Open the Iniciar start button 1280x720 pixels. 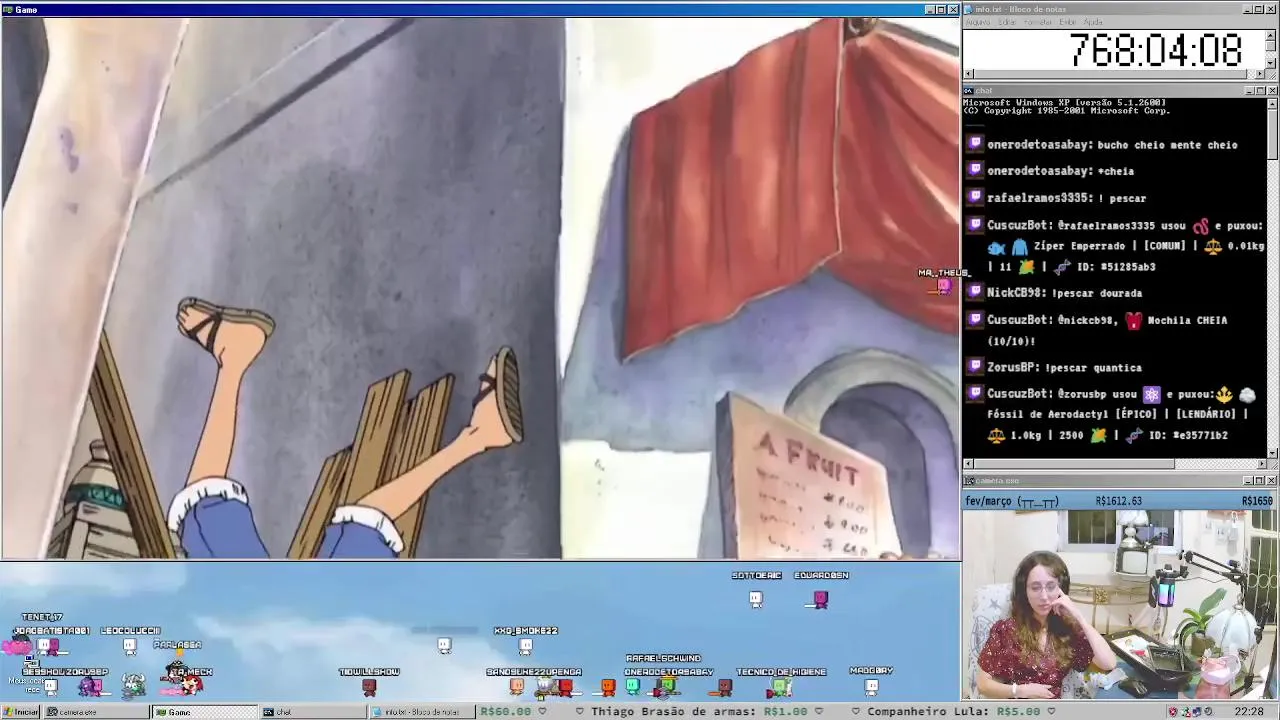point(20,712)
